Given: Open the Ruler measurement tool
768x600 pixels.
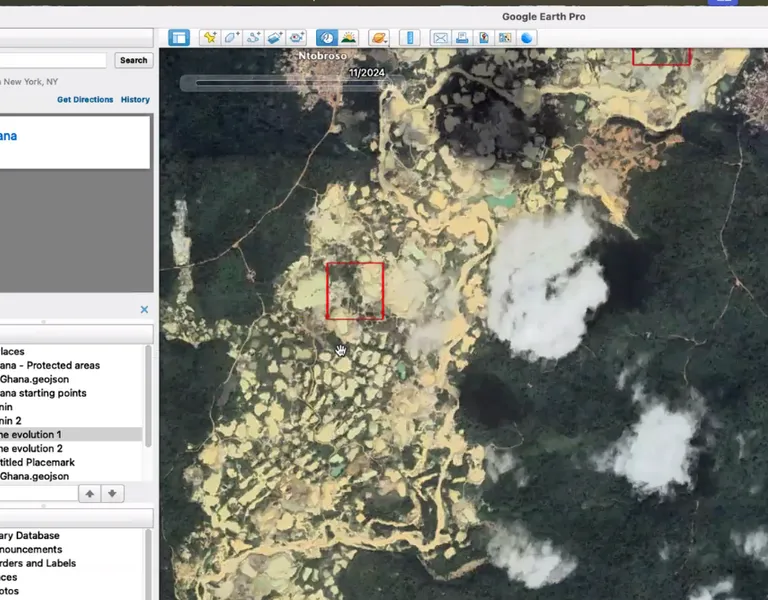Looking at the screenshot, I should point(409,38).
